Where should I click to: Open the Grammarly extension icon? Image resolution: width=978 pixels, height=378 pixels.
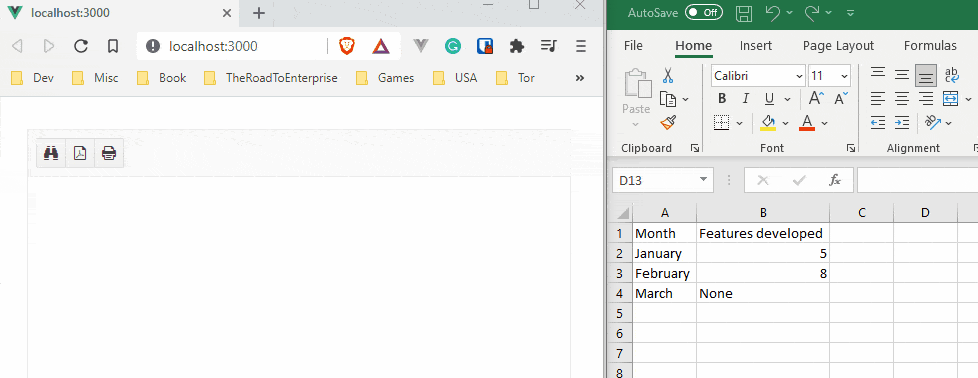coord(453,46)
